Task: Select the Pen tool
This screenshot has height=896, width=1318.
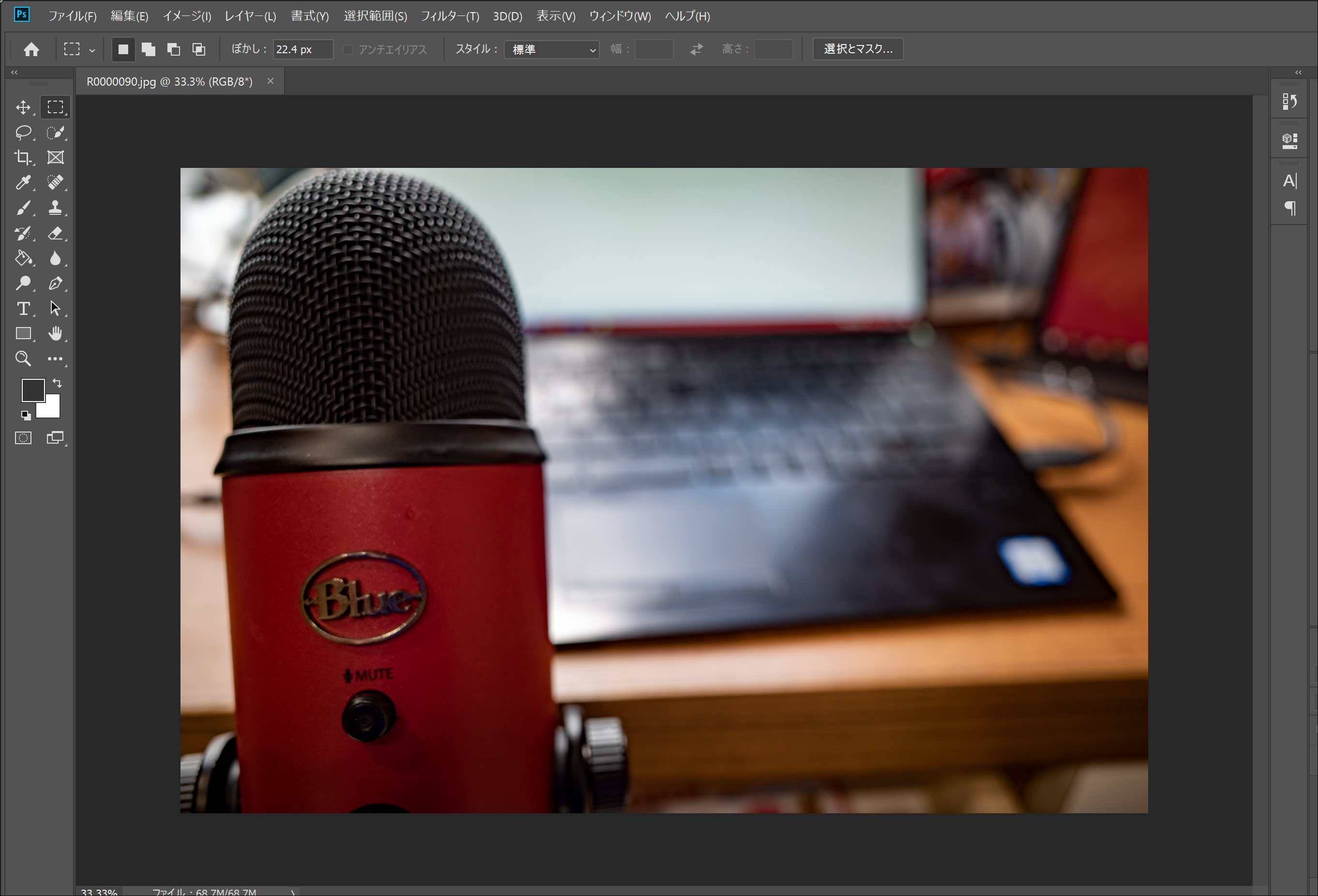Action: (55, 283)
